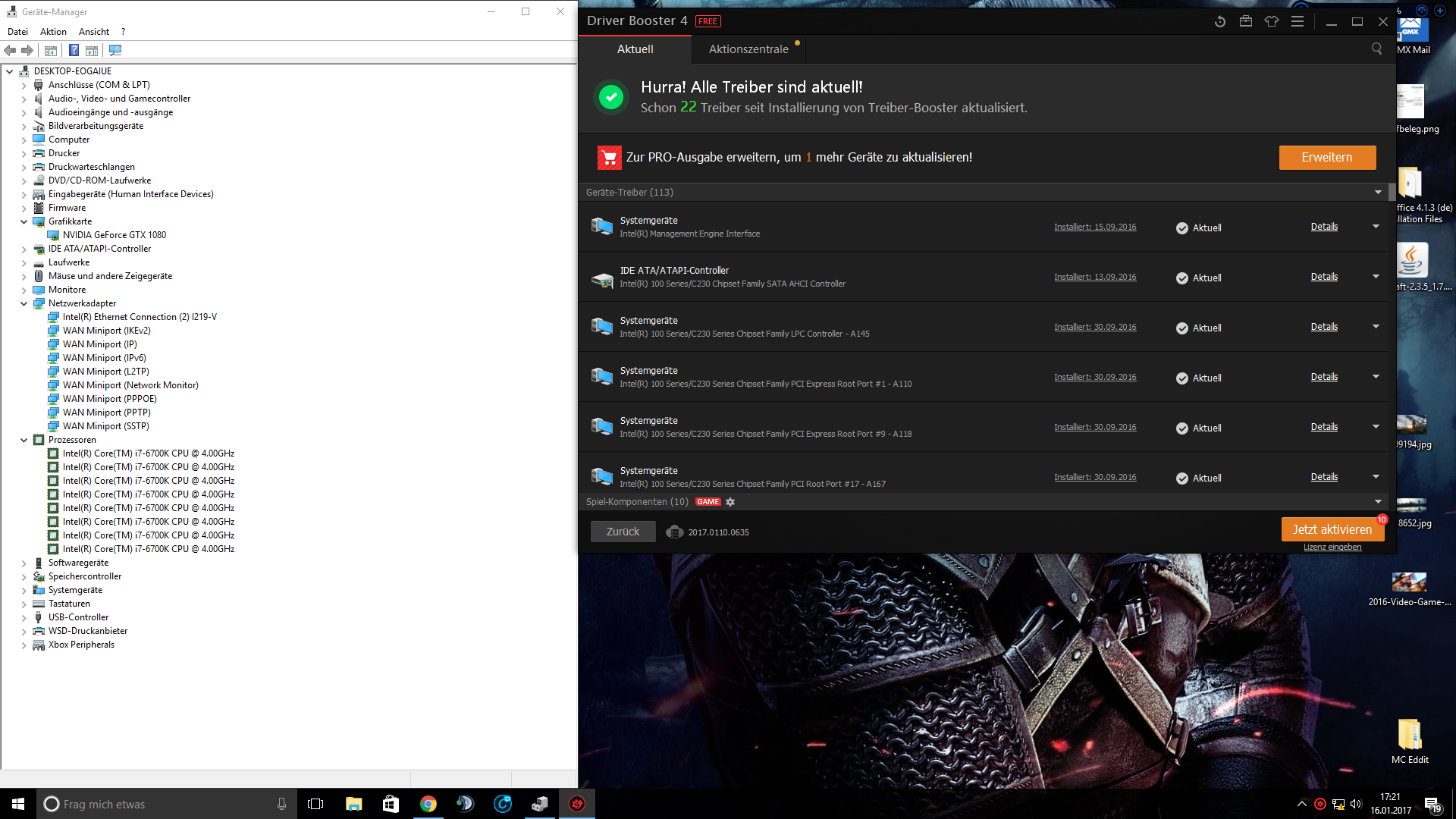Screen dimensions: 1456x819
Task: Select NVIDIA GeForce GTX 1080 device
Action: pos(114,235)
